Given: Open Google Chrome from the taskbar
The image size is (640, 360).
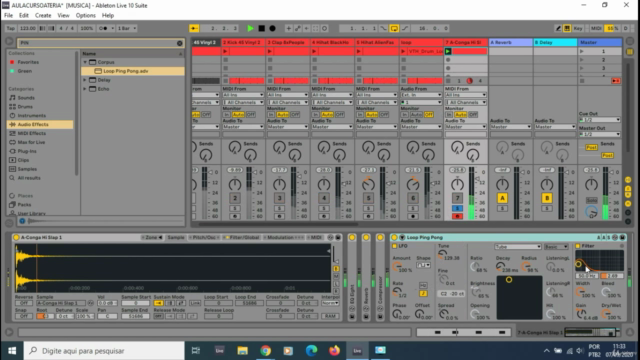Looking at the screenshot, I should (265, 351).
